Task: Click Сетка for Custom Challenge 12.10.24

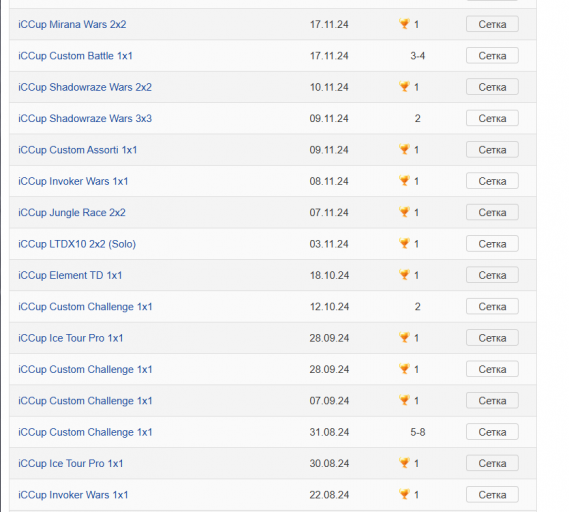Action: coord(492,307)
